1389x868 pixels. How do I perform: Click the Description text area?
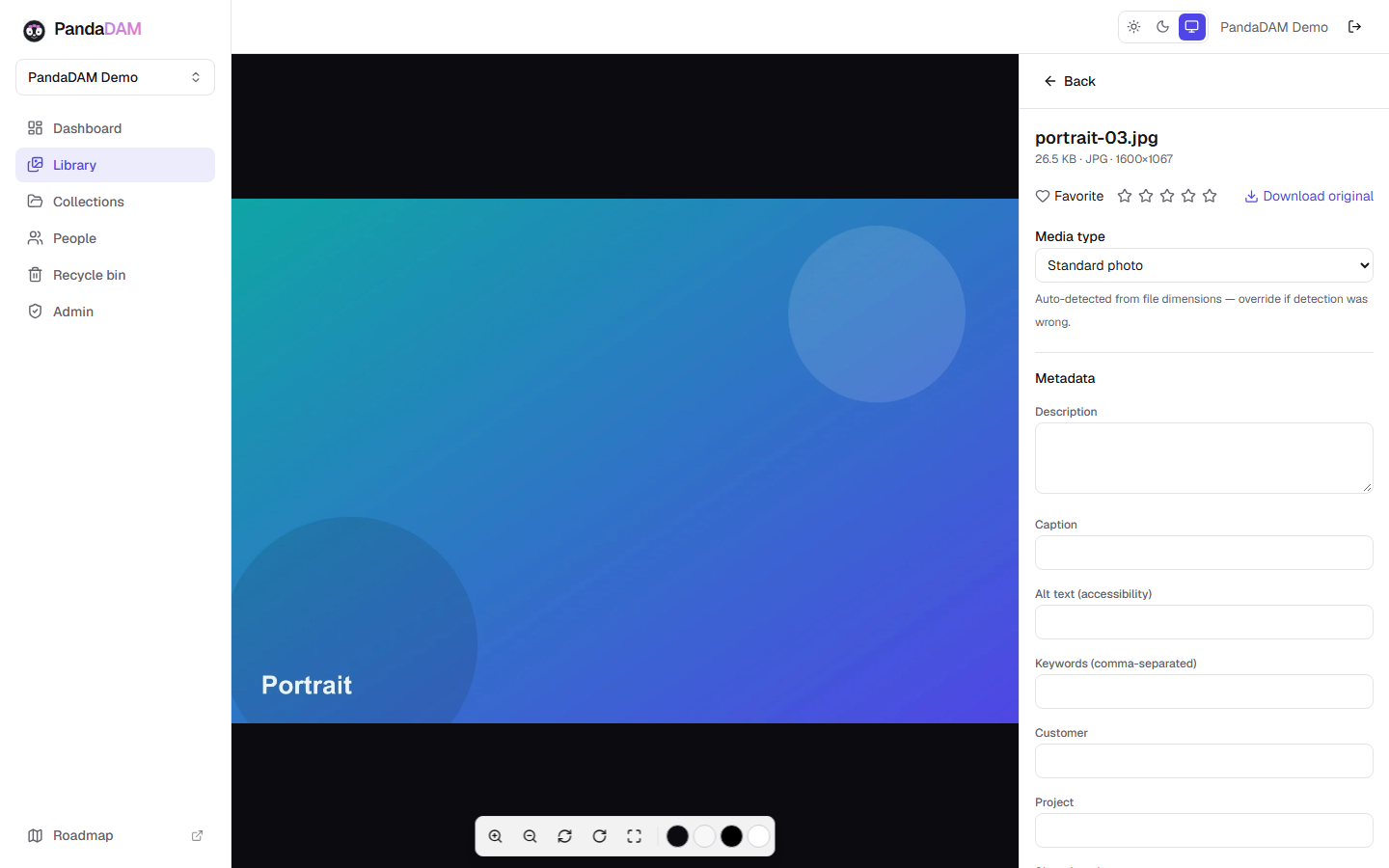1204,458
